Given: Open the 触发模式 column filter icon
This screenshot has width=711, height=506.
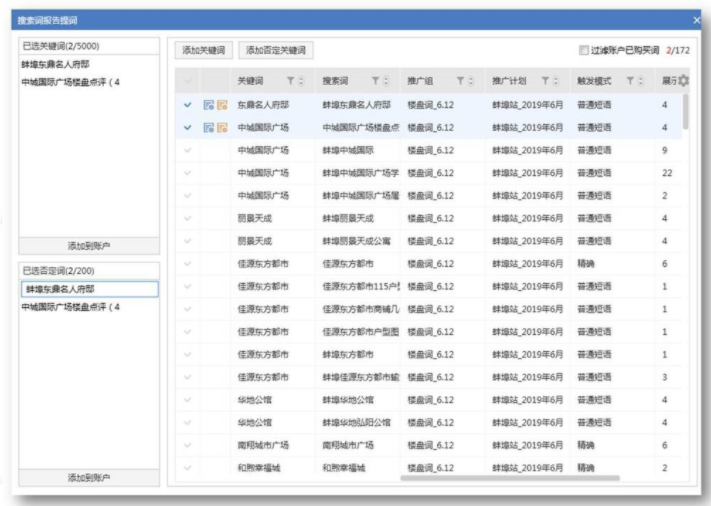Looking at the screenshot, I should click(x=630, y=81).
